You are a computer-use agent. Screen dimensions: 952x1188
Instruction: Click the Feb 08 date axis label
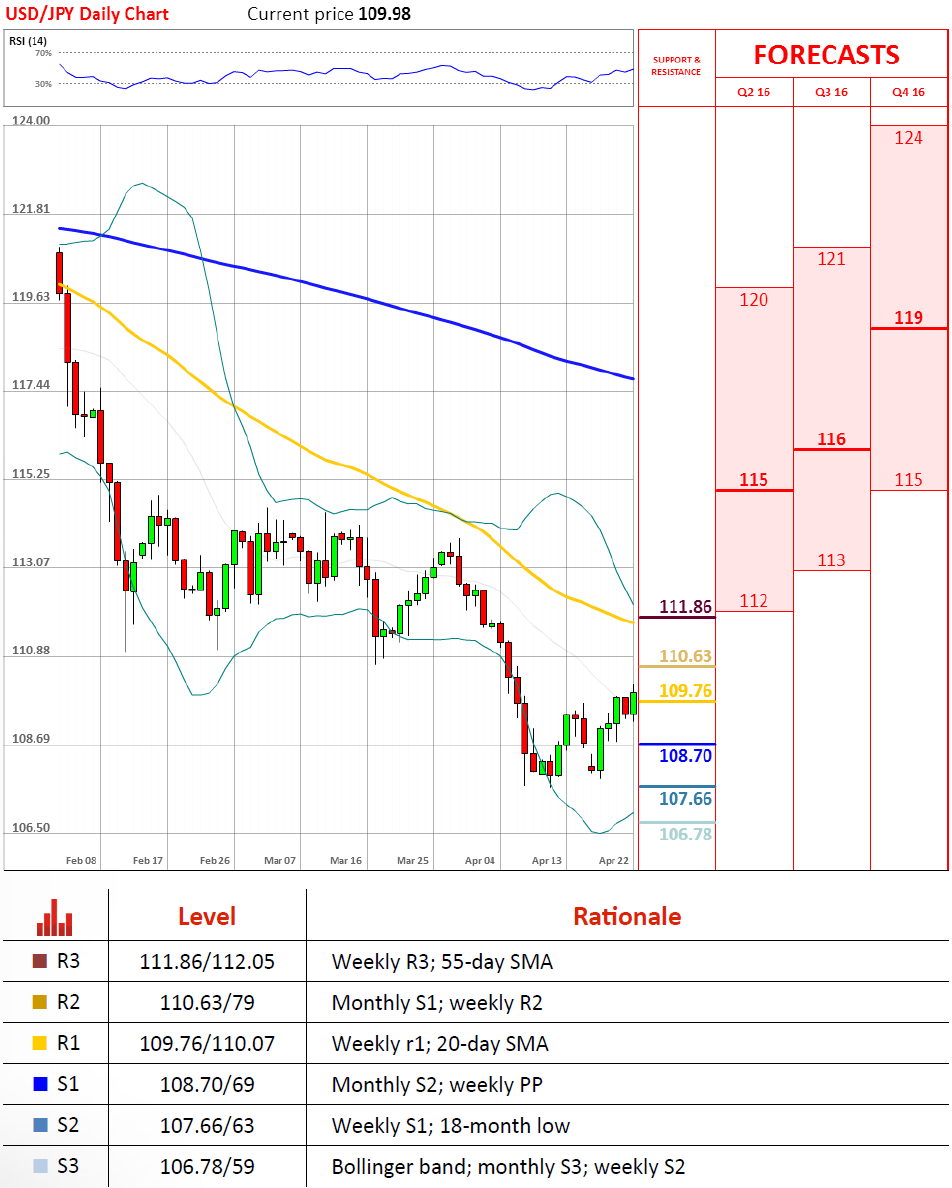click(81, 860)
